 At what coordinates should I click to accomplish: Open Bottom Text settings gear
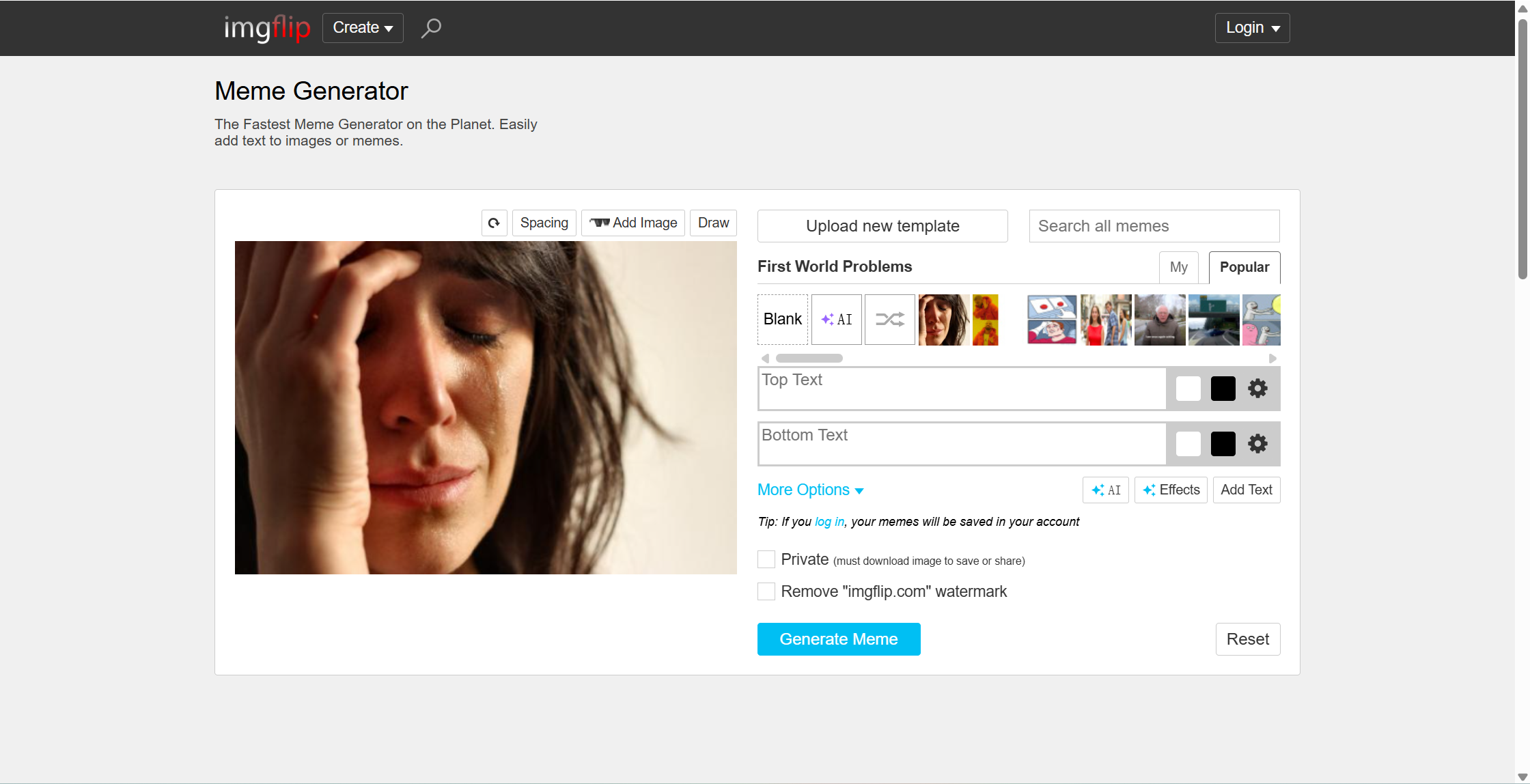[x=1257, y=444]
